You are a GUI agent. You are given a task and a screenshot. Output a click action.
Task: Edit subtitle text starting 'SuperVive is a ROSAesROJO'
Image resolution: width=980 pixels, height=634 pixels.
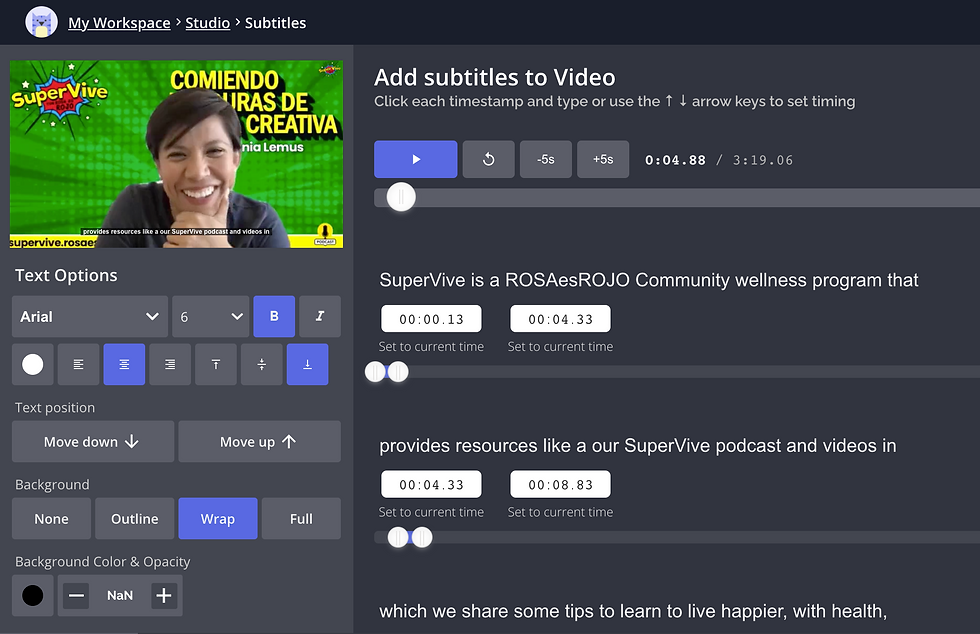pyautogui.click(x=649, y=280)
